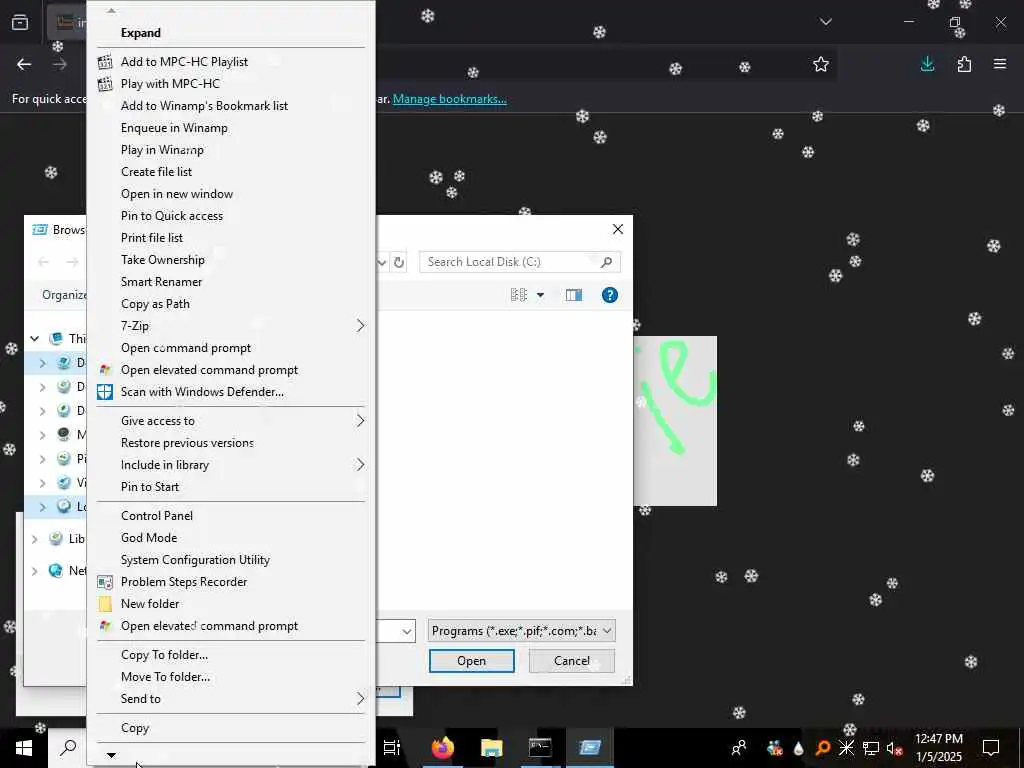
Task: Open the Programs file type dropdown
Action: click(521, 631)
